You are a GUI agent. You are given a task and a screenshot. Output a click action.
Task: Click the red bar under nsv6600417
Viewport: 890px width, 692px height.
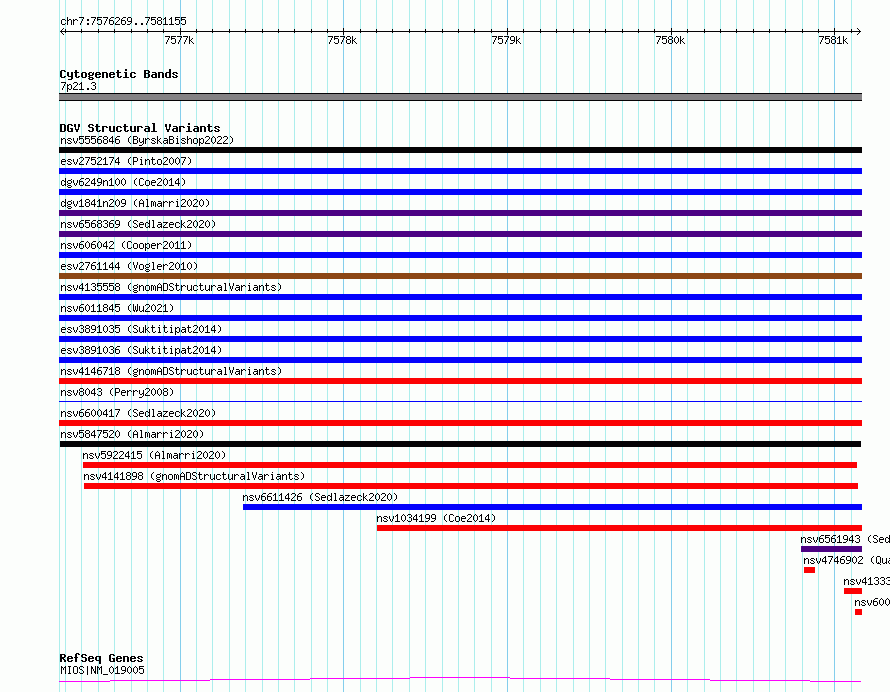tap(460, 423)
